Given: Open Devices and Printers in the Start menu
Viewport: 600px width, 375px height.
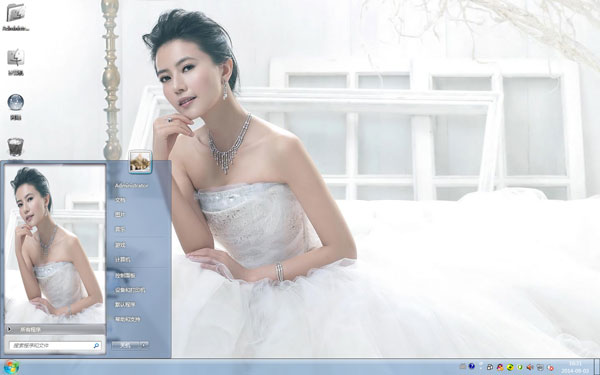Looking at the screenshot, I should click(130, 290).
